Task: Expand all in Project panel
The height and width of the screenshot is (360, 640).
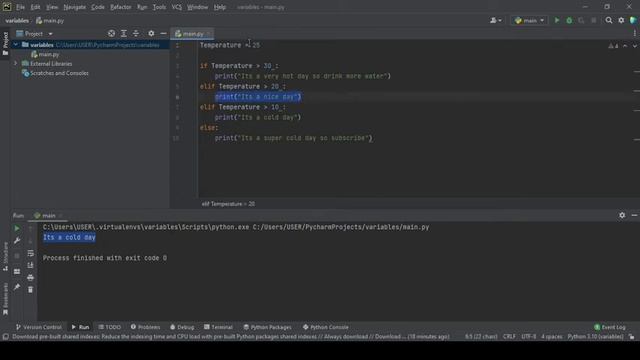Action: pos(124,33)
